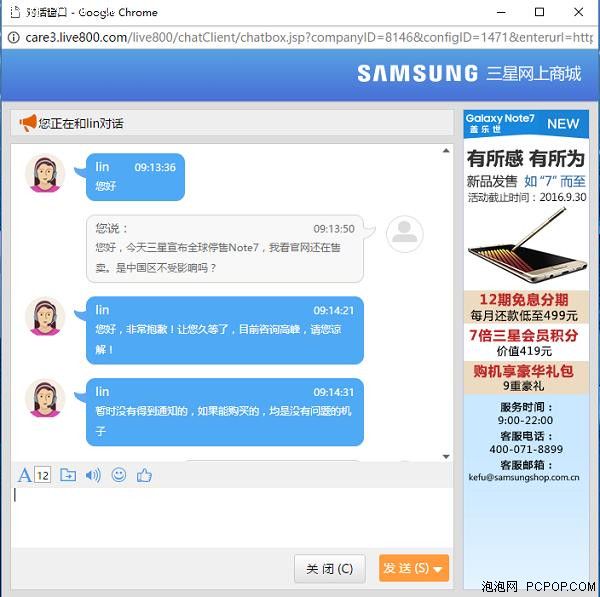Click the 您好 message bubble from lin

135,177
